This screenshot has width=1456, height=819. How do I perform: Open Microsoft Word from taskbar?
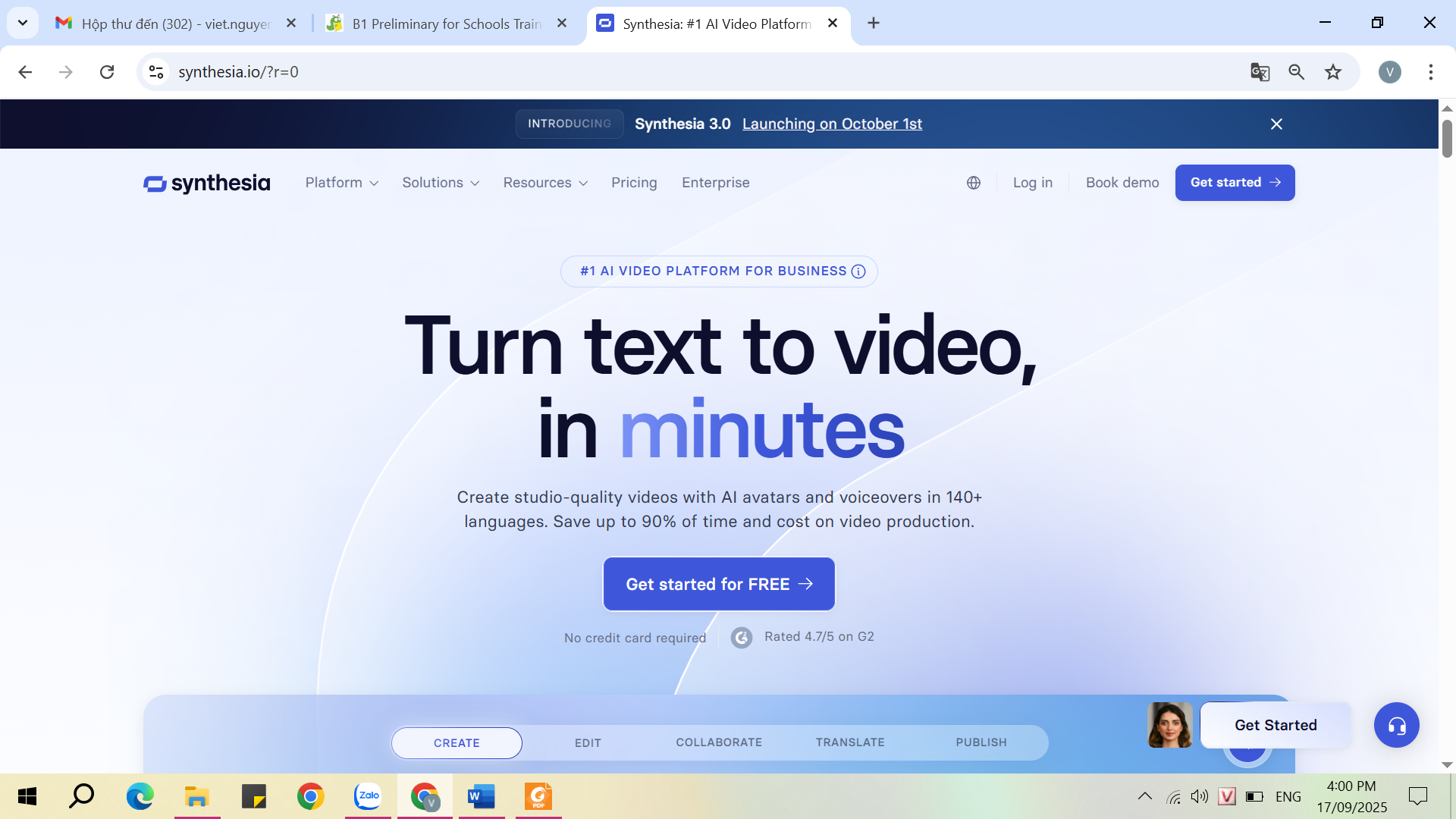pyautogui.click(x=482, y=796)
